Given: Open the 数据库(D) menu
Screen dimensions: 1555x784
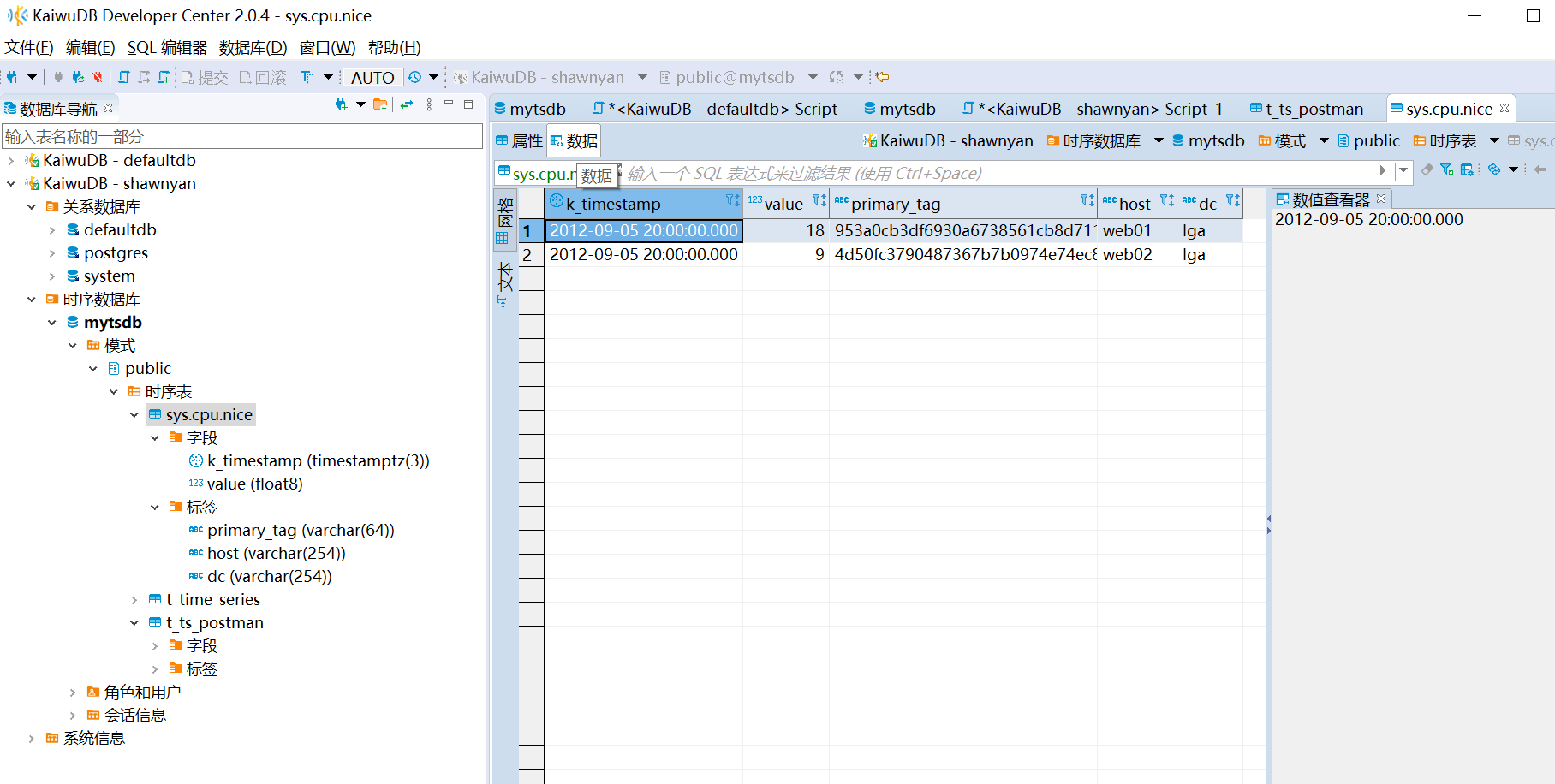Looking at the screenshot, I should [x=253, y=48].
